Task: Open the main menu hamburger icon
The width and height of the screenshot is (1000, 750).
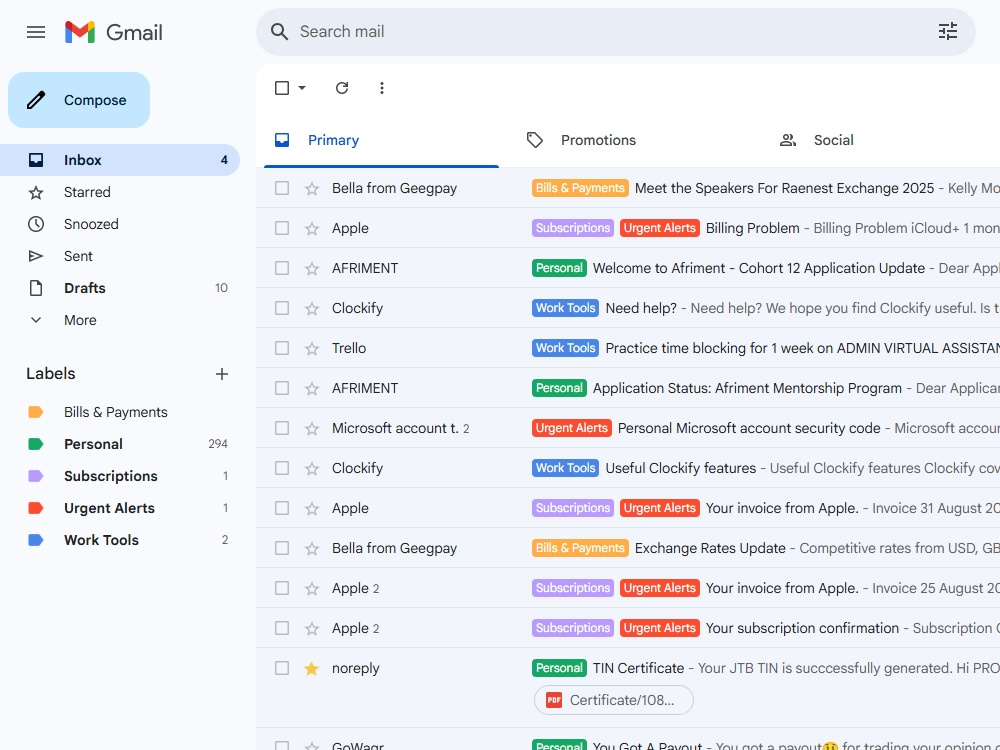Action: (x=36, y=32)
